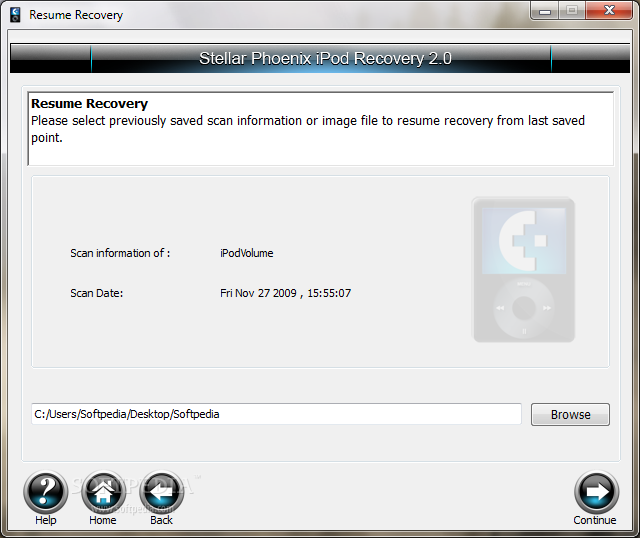This screenshot has width=640, height=538.
Task: Click the Continue arrow icon
Action: [596, 491]
